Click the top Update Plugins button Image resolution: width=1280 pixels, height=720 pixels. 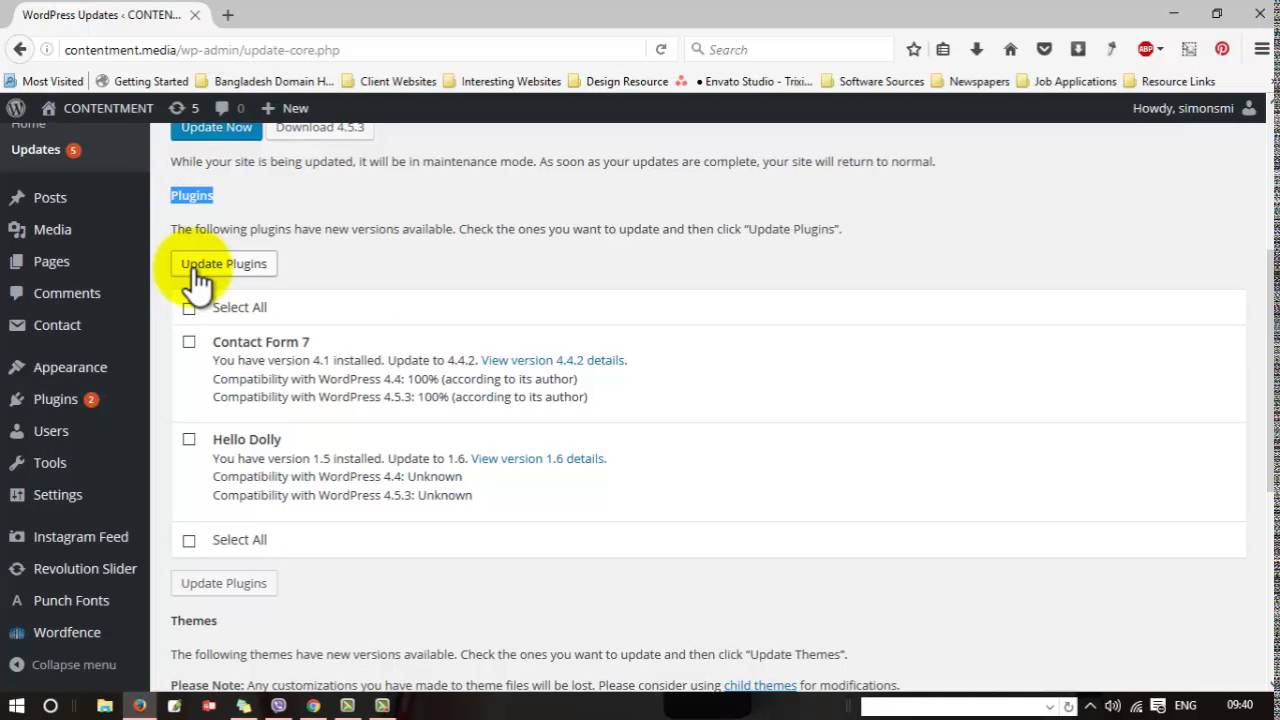click(224, 264)
